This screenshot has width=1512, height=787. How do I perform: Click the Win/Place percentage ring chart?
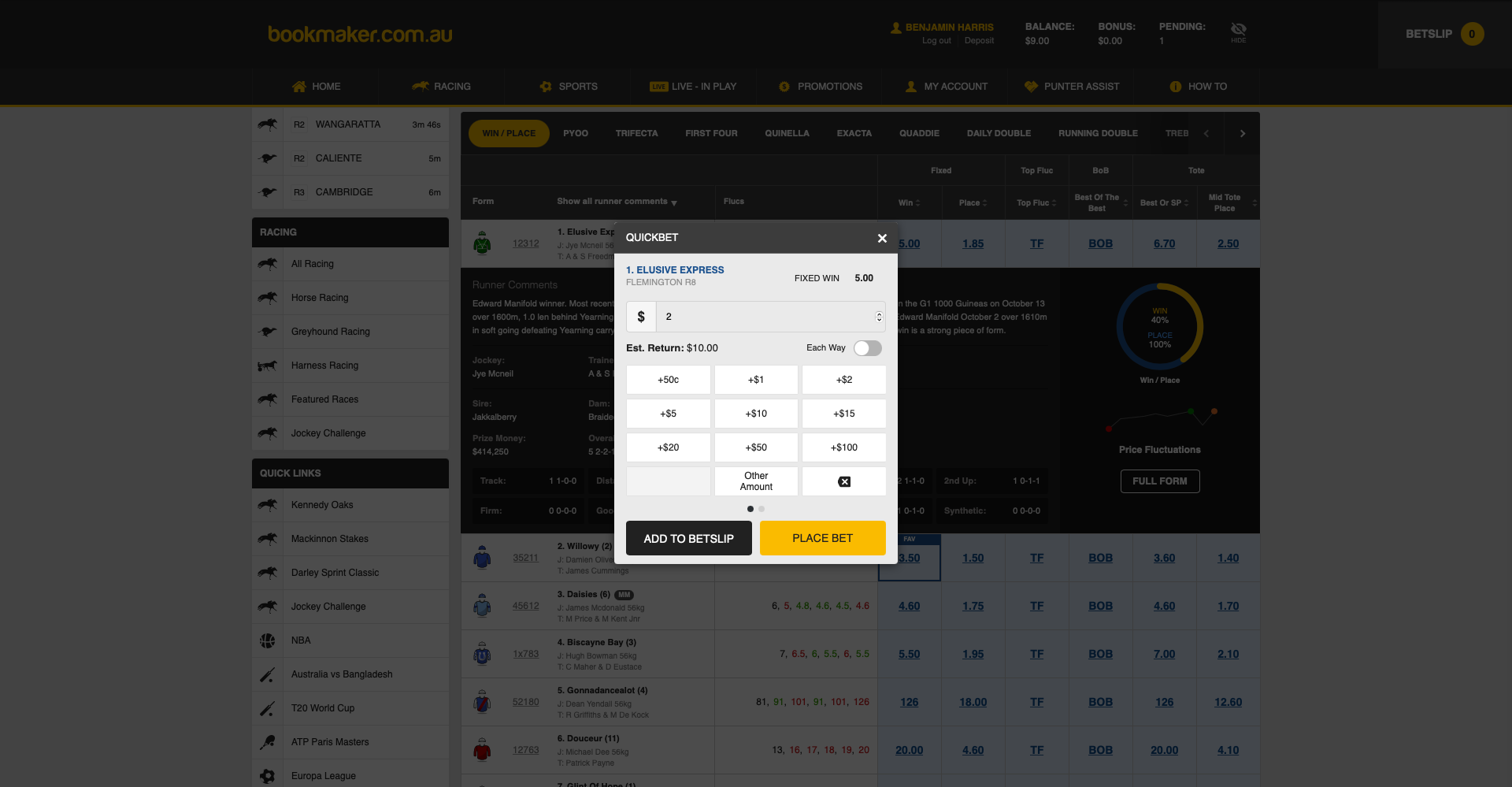(x=1160, y=327)
